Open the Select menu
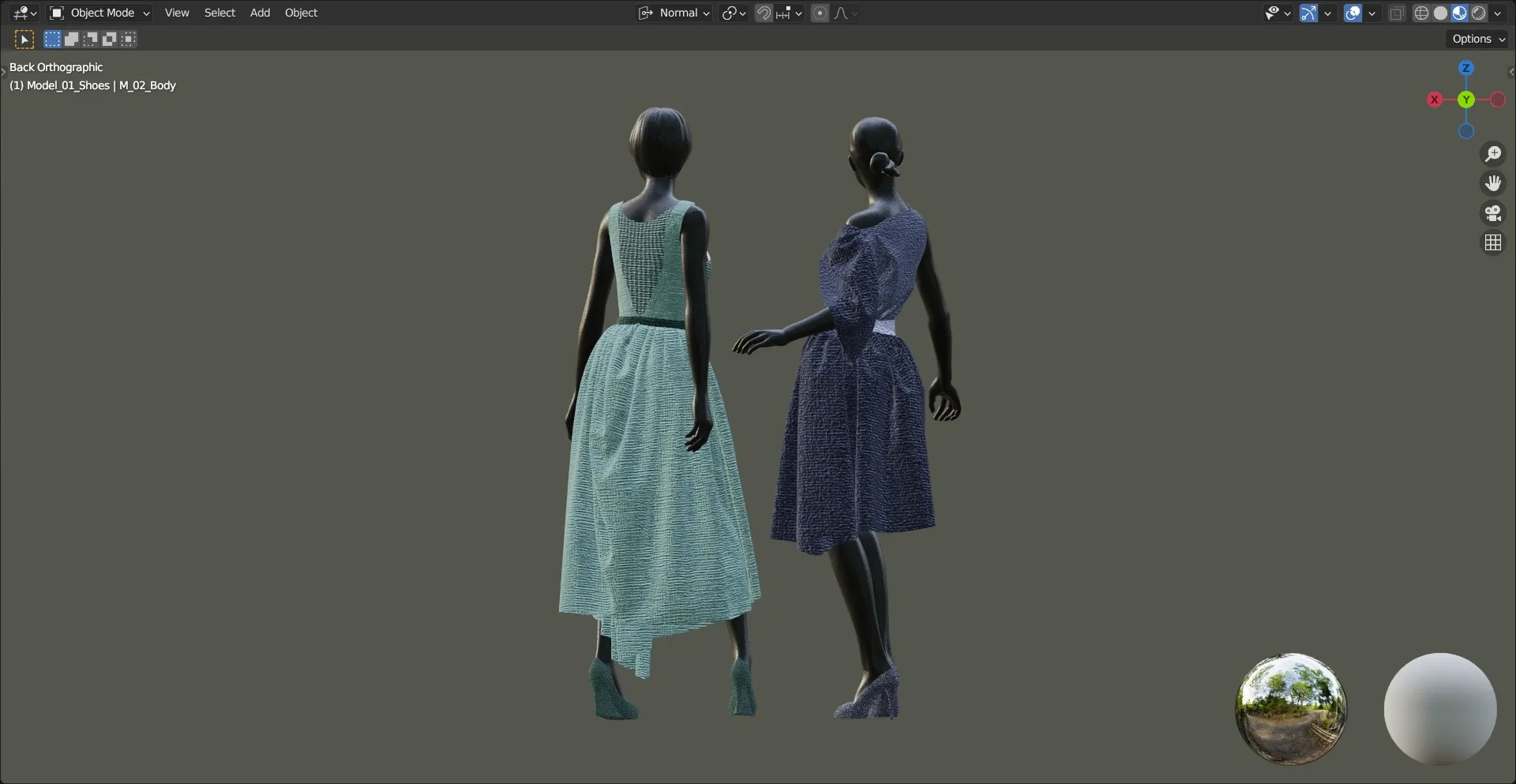Viewport: 1516px width, 784px height. pyautogui.click(x=220, y=13)
